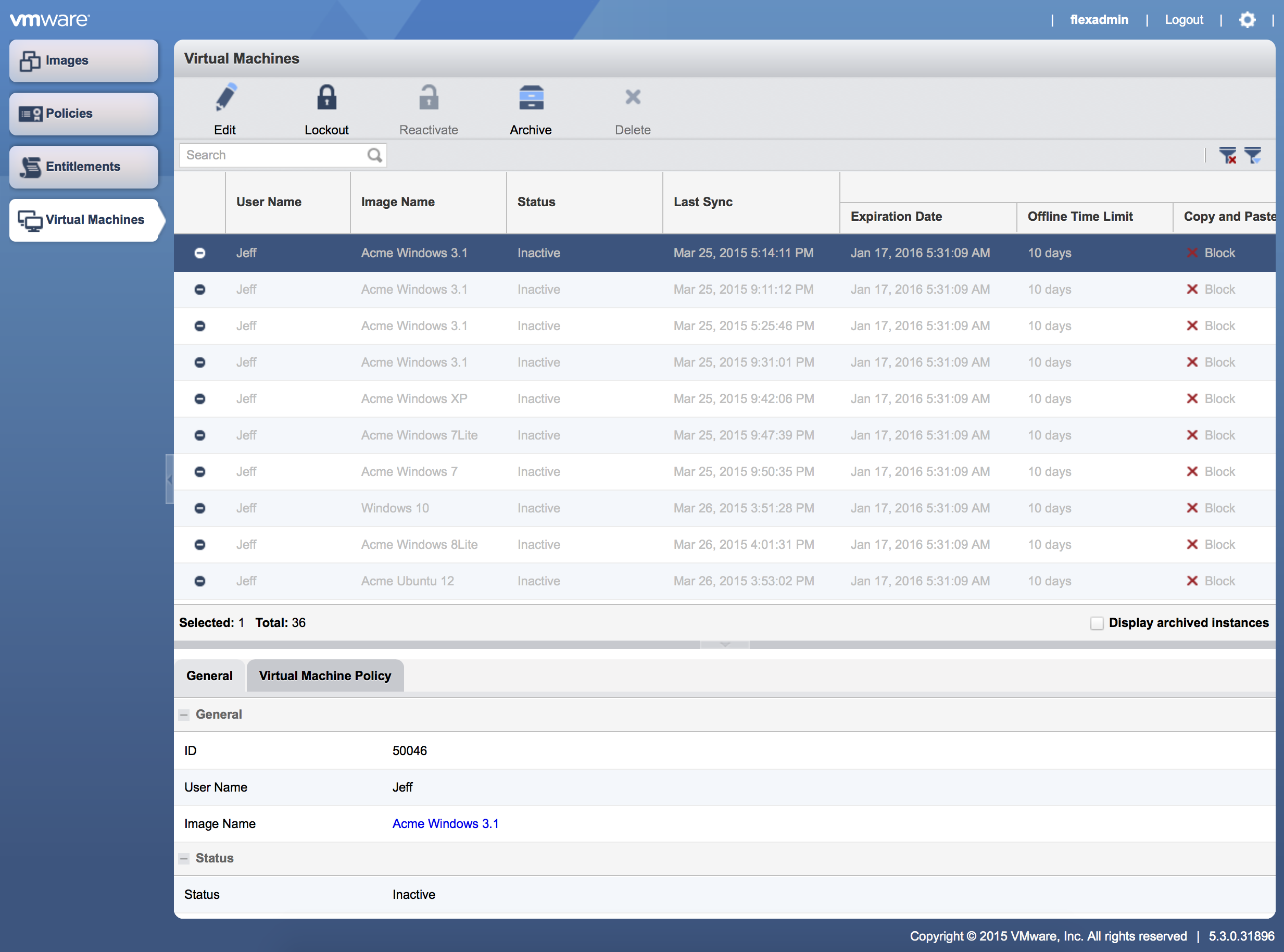The height and width of the screenshot is (952, 1284).
Task: Sort by User Name column header
Action: [288, 202]
